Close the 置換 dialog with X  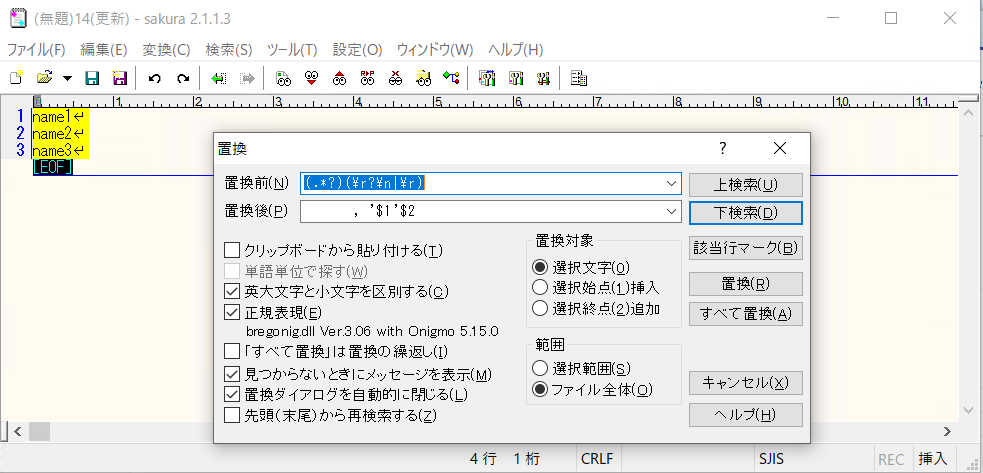780,149
